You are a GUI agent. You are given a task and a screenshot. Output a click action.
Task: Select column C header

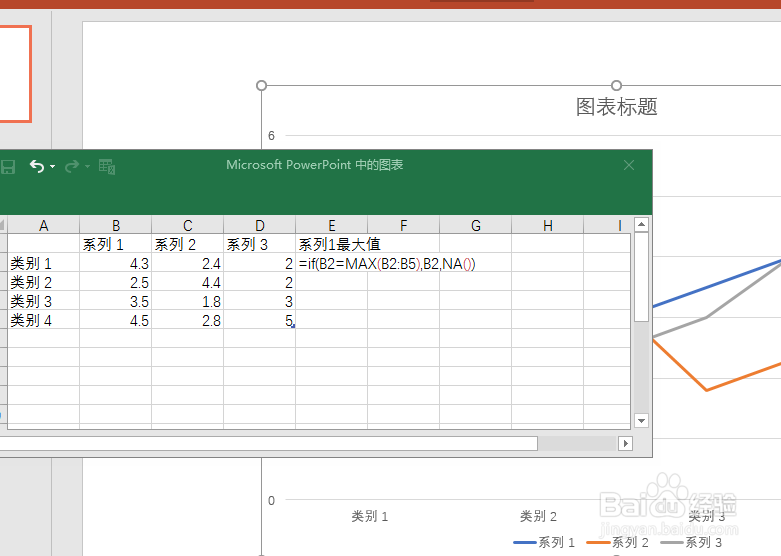[188, 226]
